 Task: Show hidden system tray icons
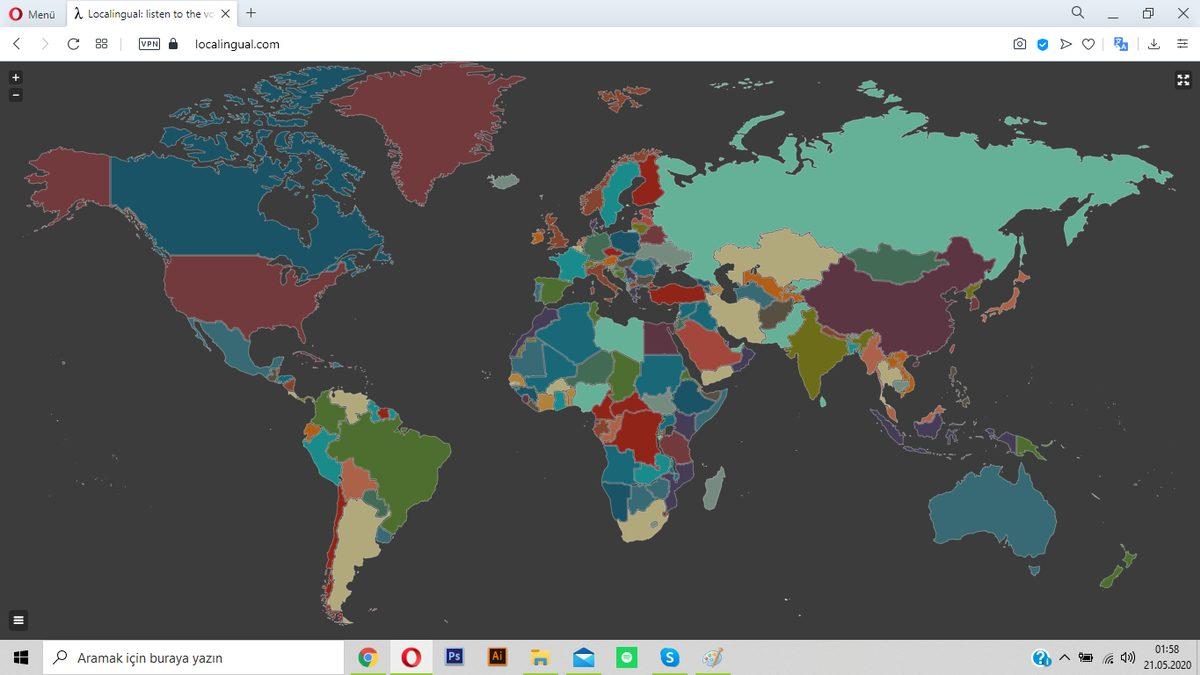[1064, 657]
